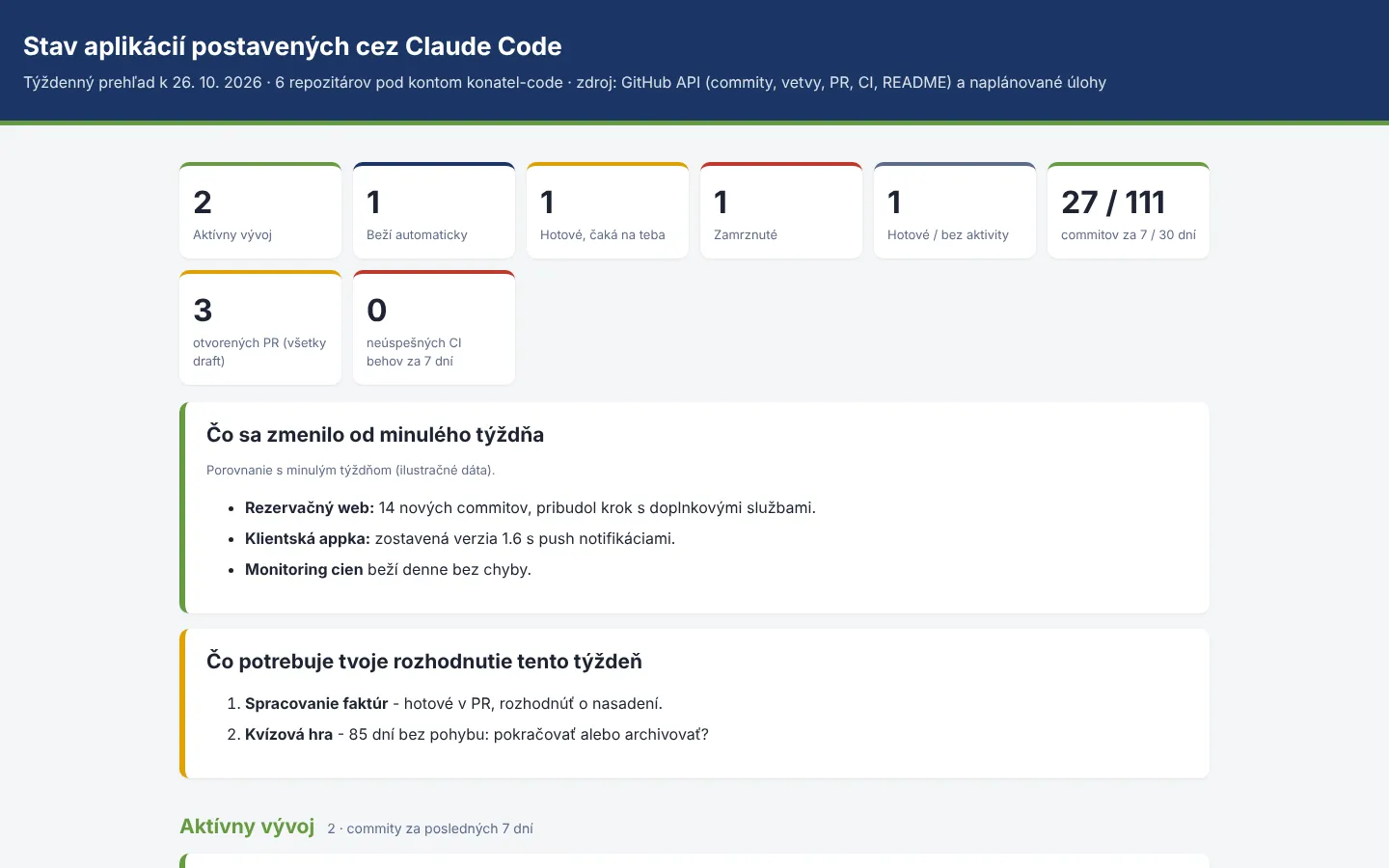Select the subtitle line starting "Týždenný prehľad k 26. 10. 2026"
1389x868 pixels.
click(564, 83)
